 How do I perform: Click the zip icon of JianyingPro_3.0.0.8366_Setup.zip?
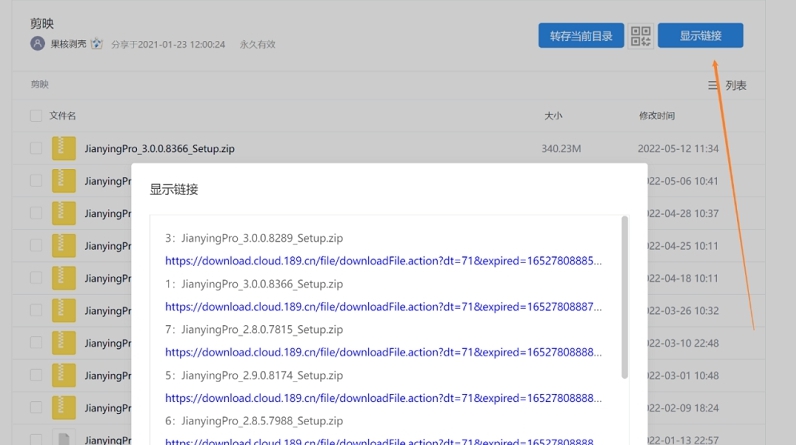pos(63,148)
